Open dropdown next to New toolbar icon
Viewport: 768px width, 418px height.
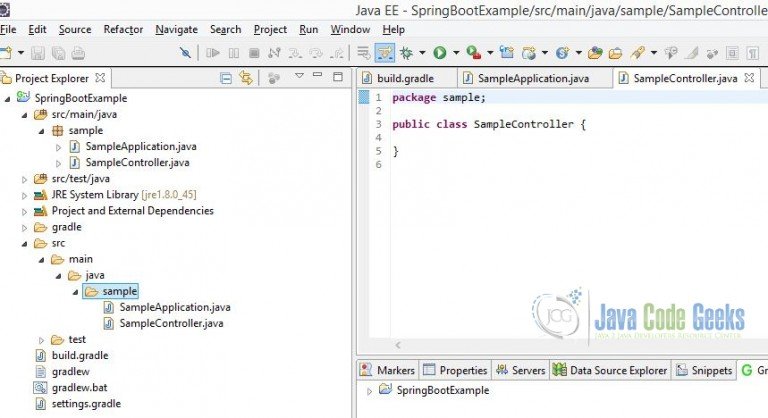pyautogui.click(x=21, y=52)
